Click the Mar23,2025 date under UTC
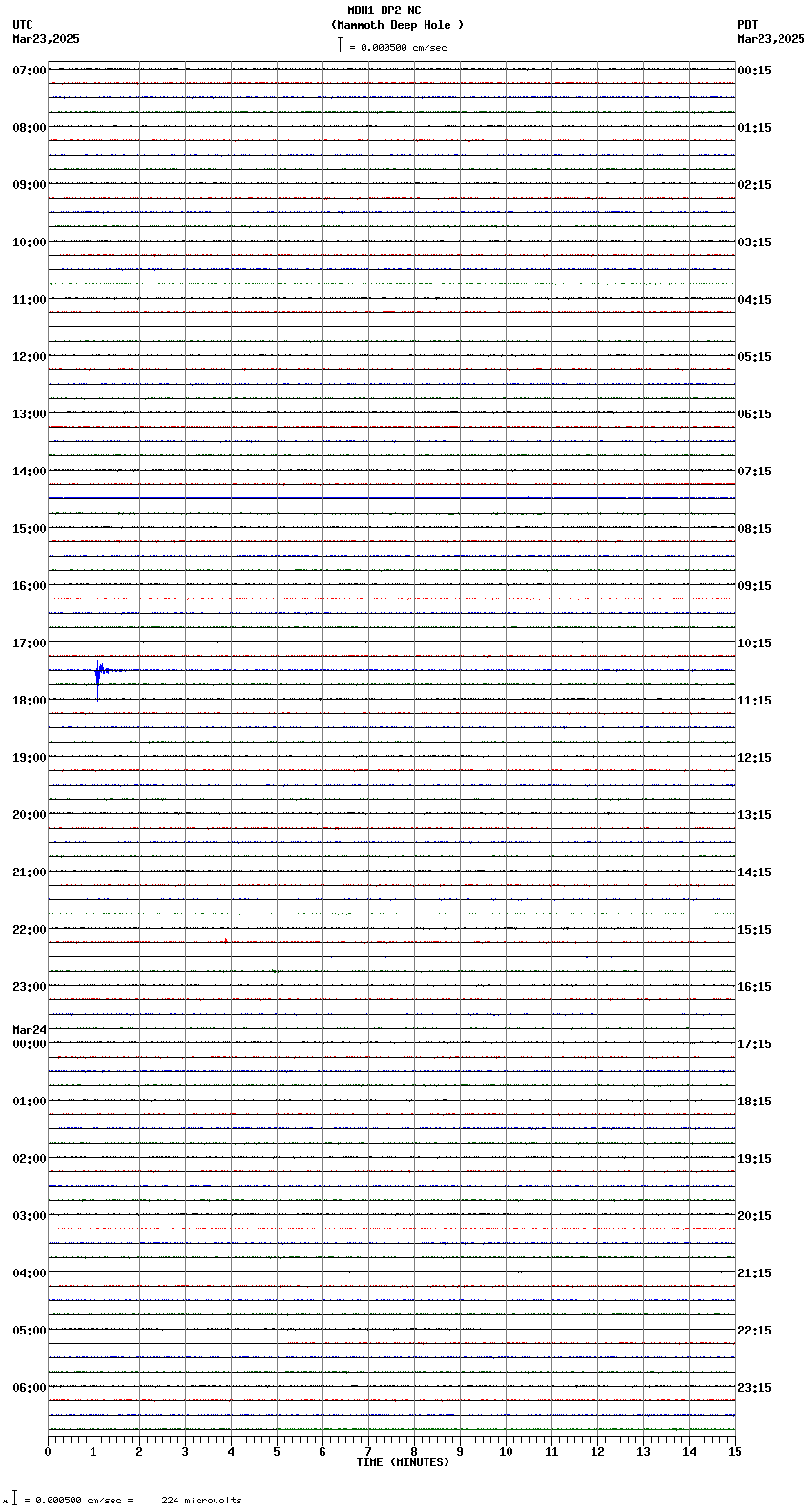Viewport: 811px width, 1512px height. (x=46, y=39)
